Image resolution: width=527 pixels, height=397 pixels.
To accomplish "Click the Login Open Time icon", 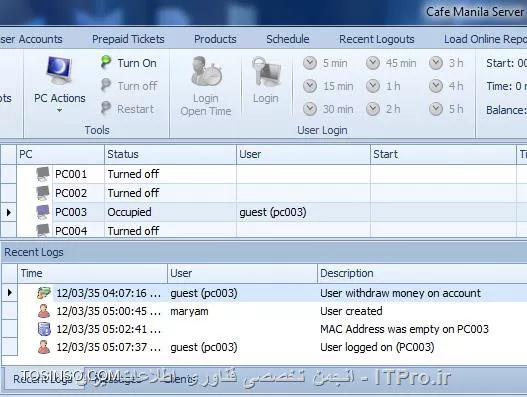I will click(206, 72).
